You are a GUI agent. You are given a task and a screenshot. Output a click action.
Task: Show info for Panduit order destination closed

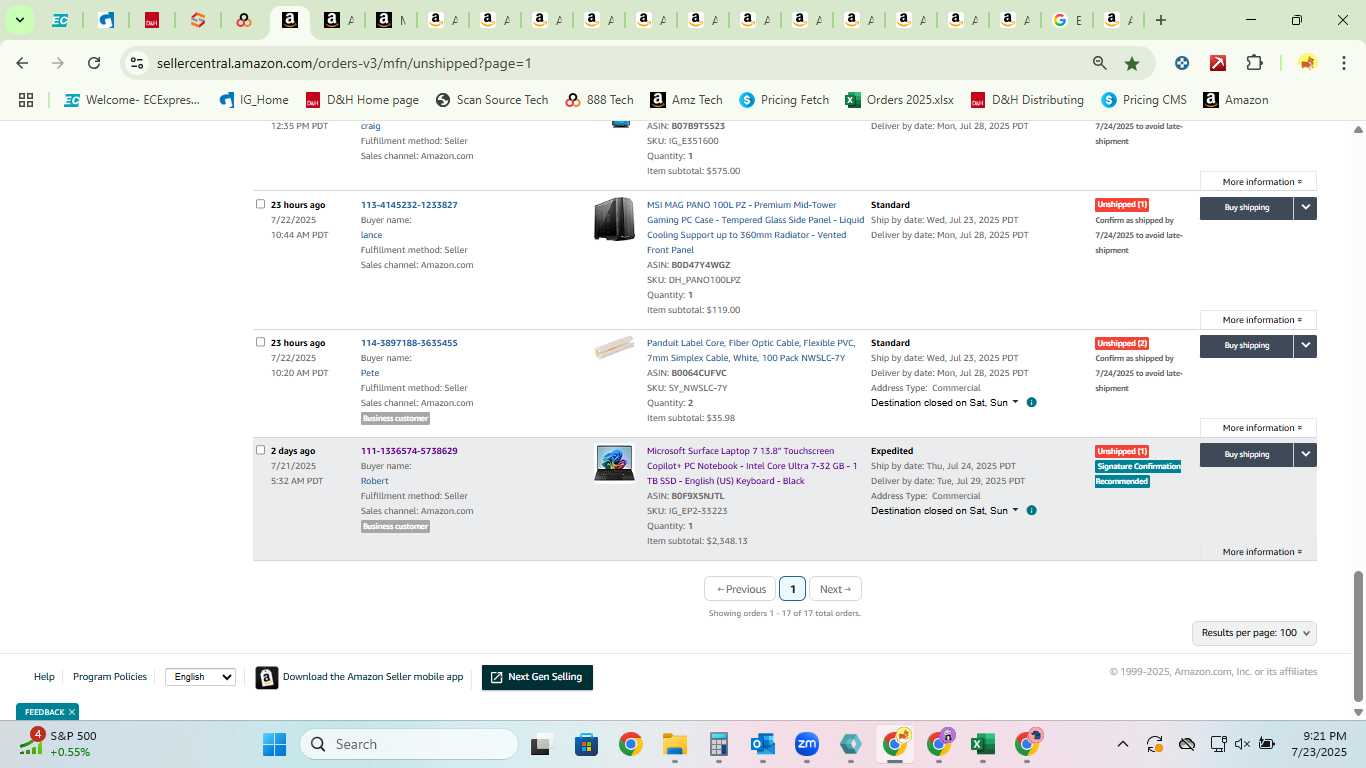[x=1031, y=402]
